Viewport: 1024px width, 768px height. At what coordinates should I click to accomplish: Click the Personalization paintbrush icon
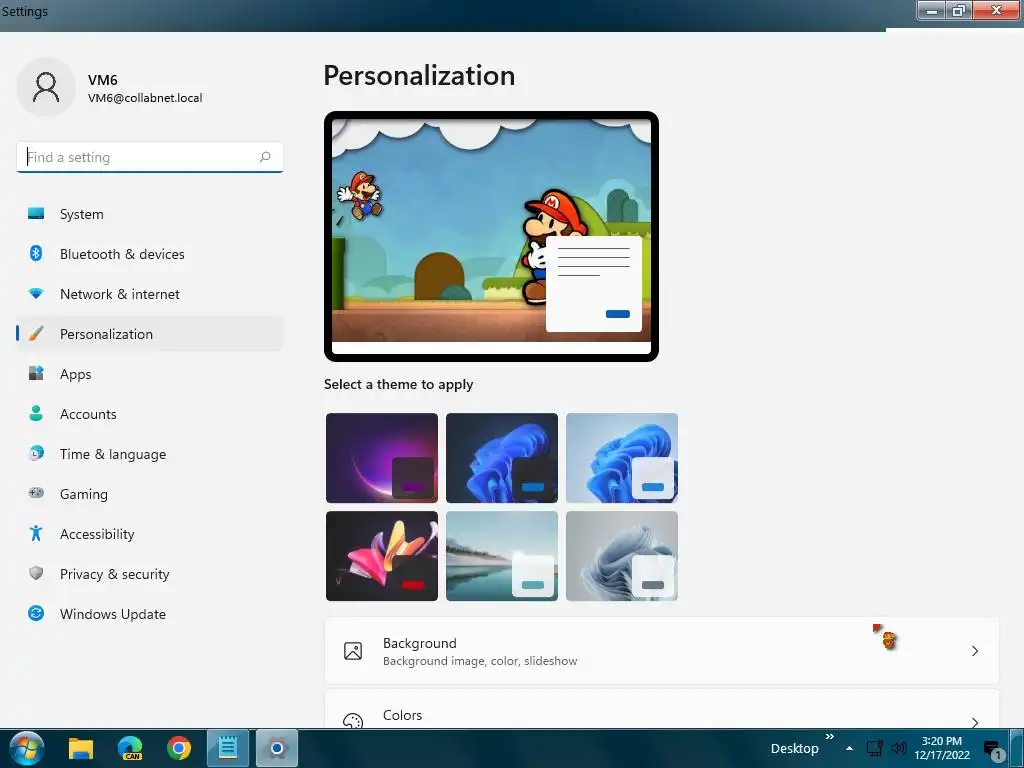coord(36,334)
